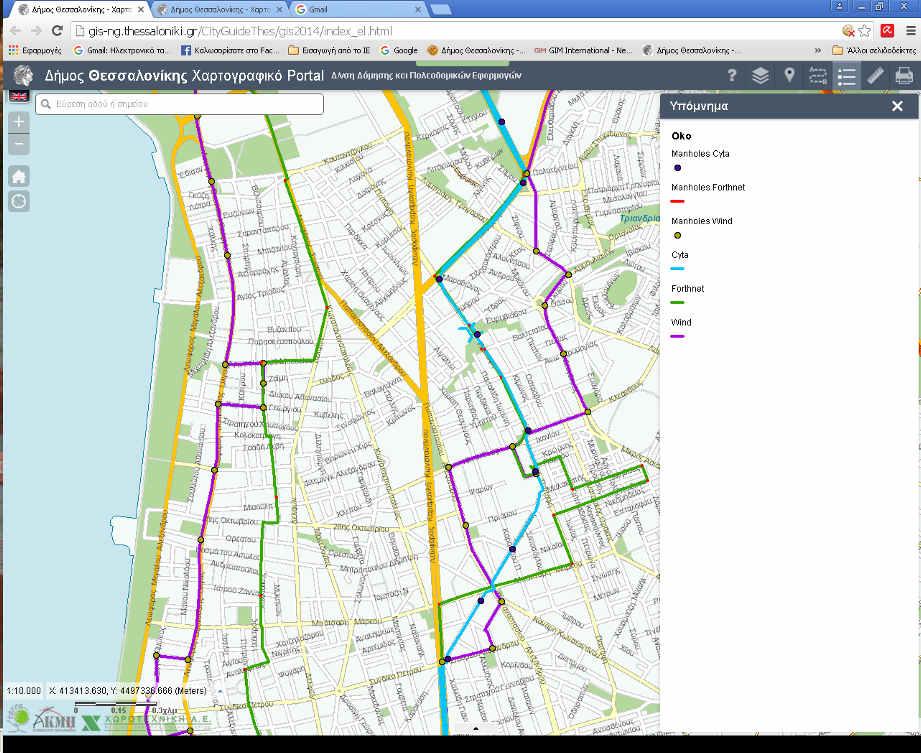Expand hidden bookmarks with the chevron
The height and width of the screenshot is (753, 921).
(818, 51)
